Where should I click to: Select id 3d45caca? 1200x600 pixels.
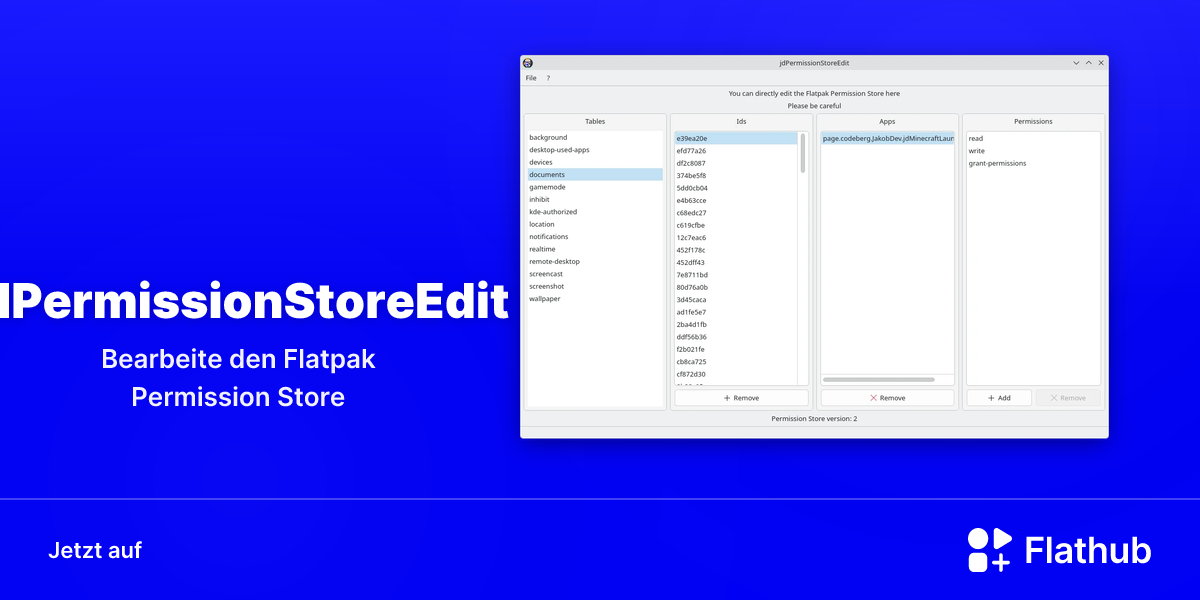(x=736, y=300)
